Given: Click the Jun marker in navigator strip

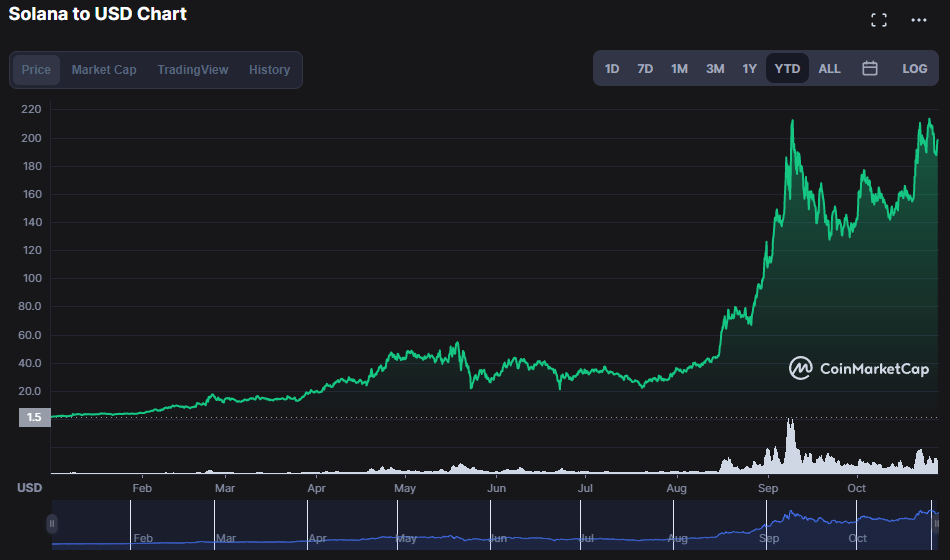Looking at the screenshot, I should (x=497, y=538).
